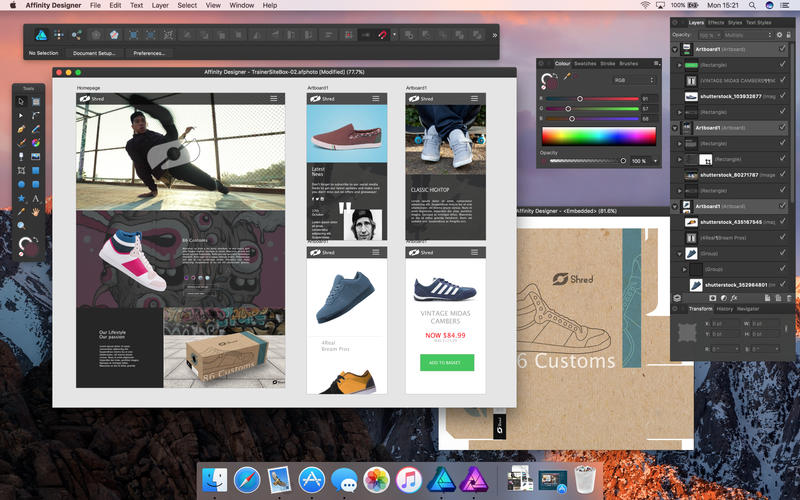Select the Artistic Text tool
This screenshot has width=800, height=500.
point(36,198)
